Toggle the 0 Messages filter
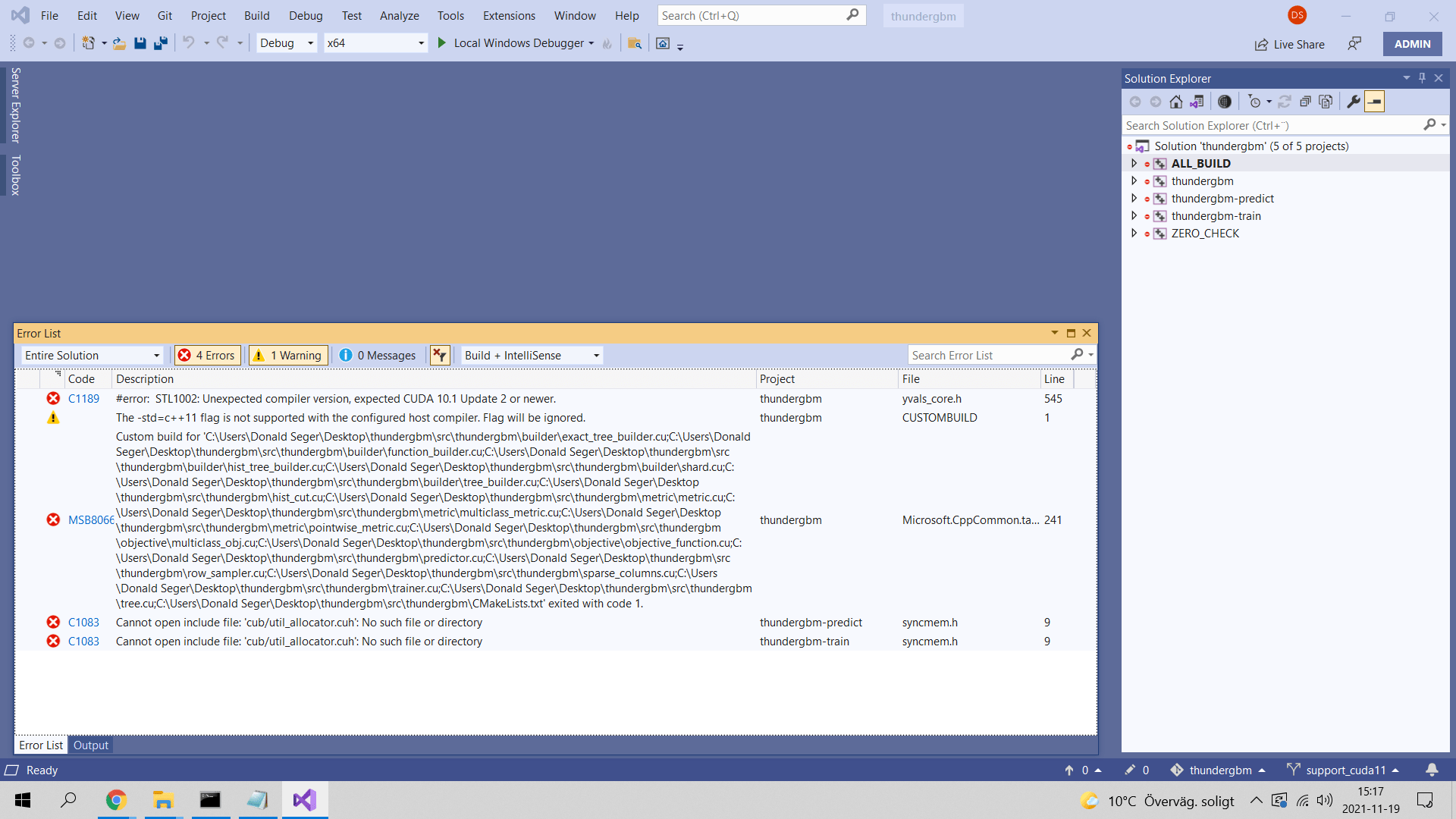The image size is (1456, 819). pos(378,355)
